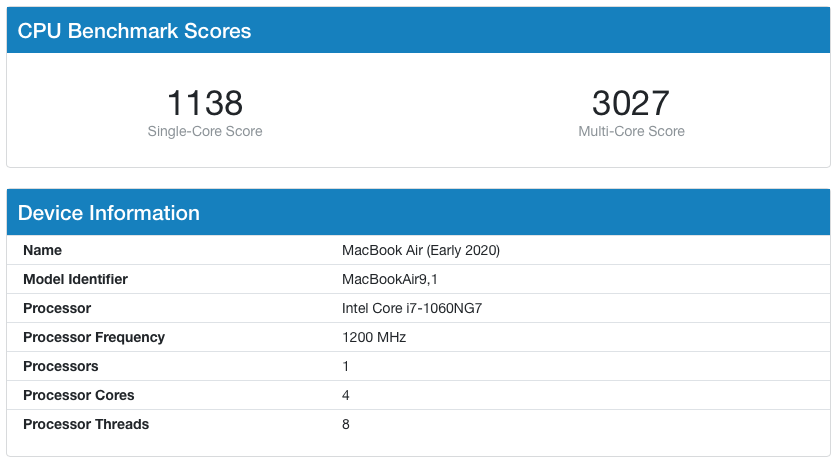837x466 pixels.
Task: Click the Multi-Core Score label
Action: (631, 131)
